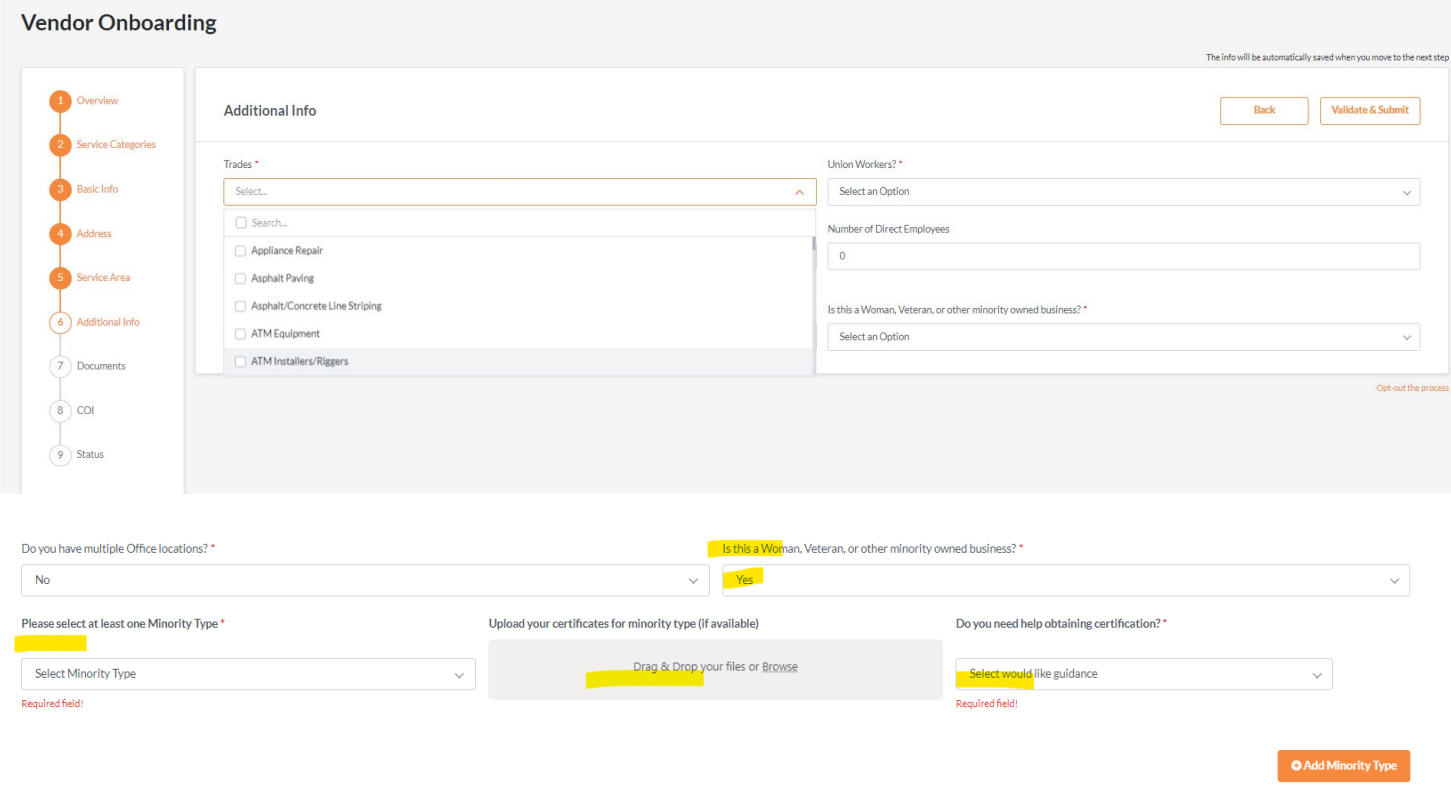Check the Appliance Repair trade checkbox
The height and width of the screenshot is (787, 1451).
click(x=240, y=251)
